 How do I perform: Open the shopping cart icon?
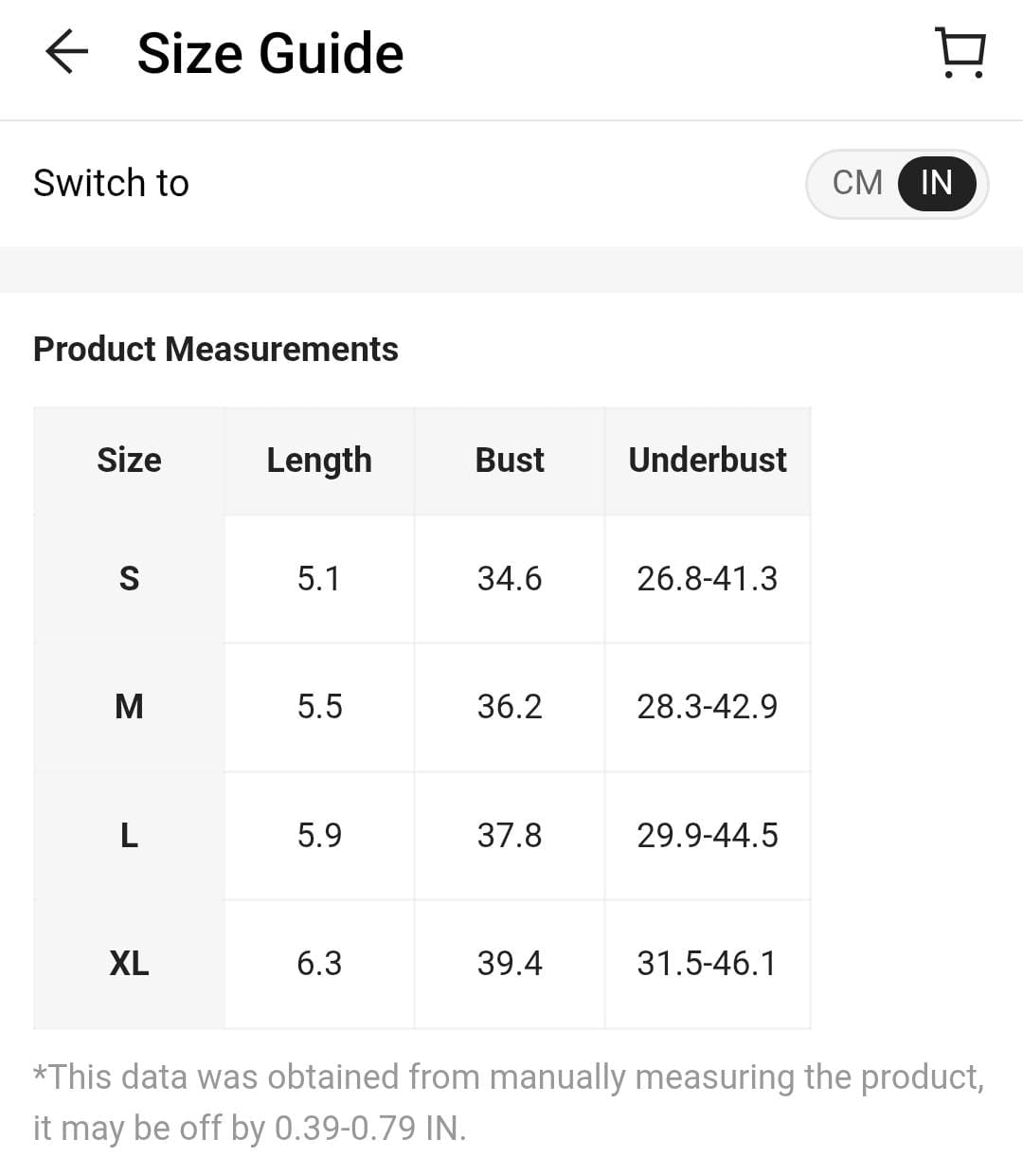(x=960, y=52)
